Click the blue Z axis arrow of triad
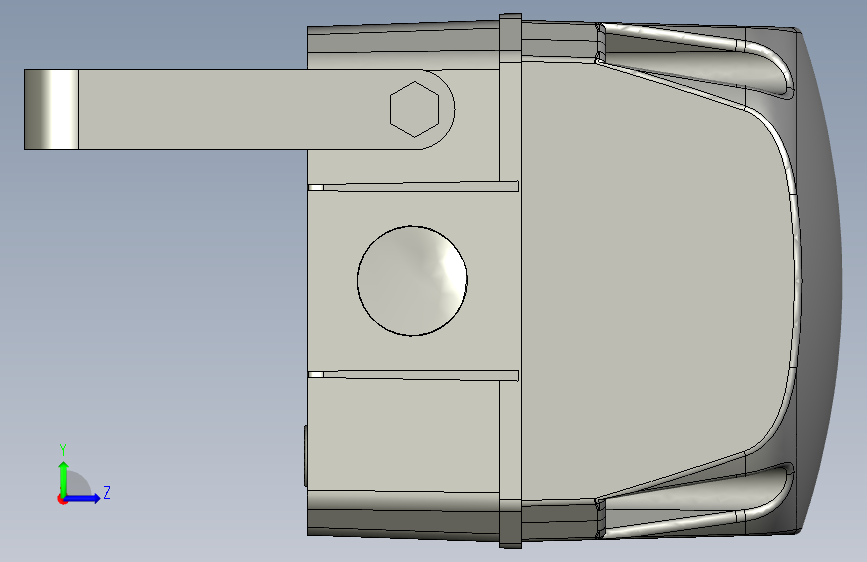The image size is (867, 562). tap(83, 498)
